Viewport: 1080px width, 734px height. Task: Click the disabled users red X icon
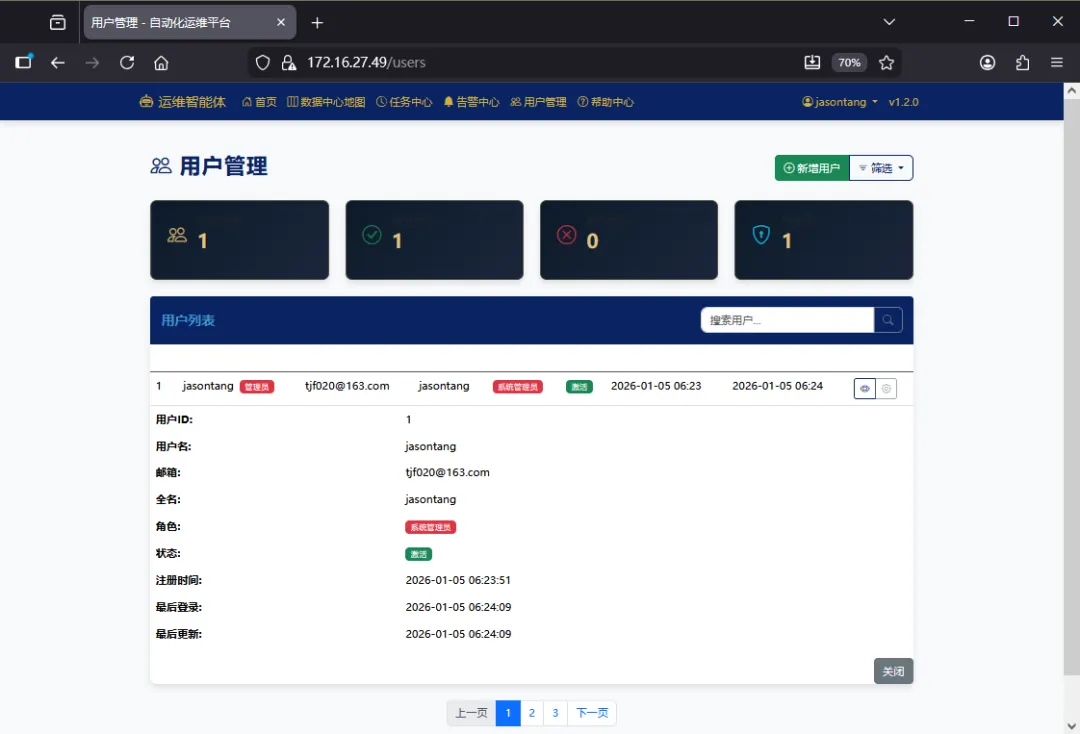(x=566, y=235)
